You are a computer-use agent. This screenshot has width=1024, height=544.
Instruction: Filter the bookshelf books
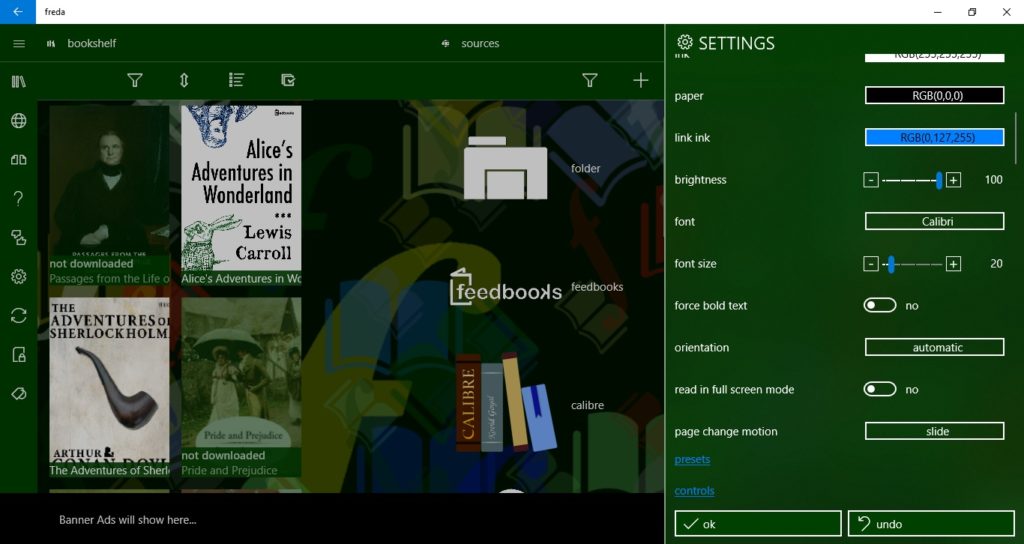135,80
